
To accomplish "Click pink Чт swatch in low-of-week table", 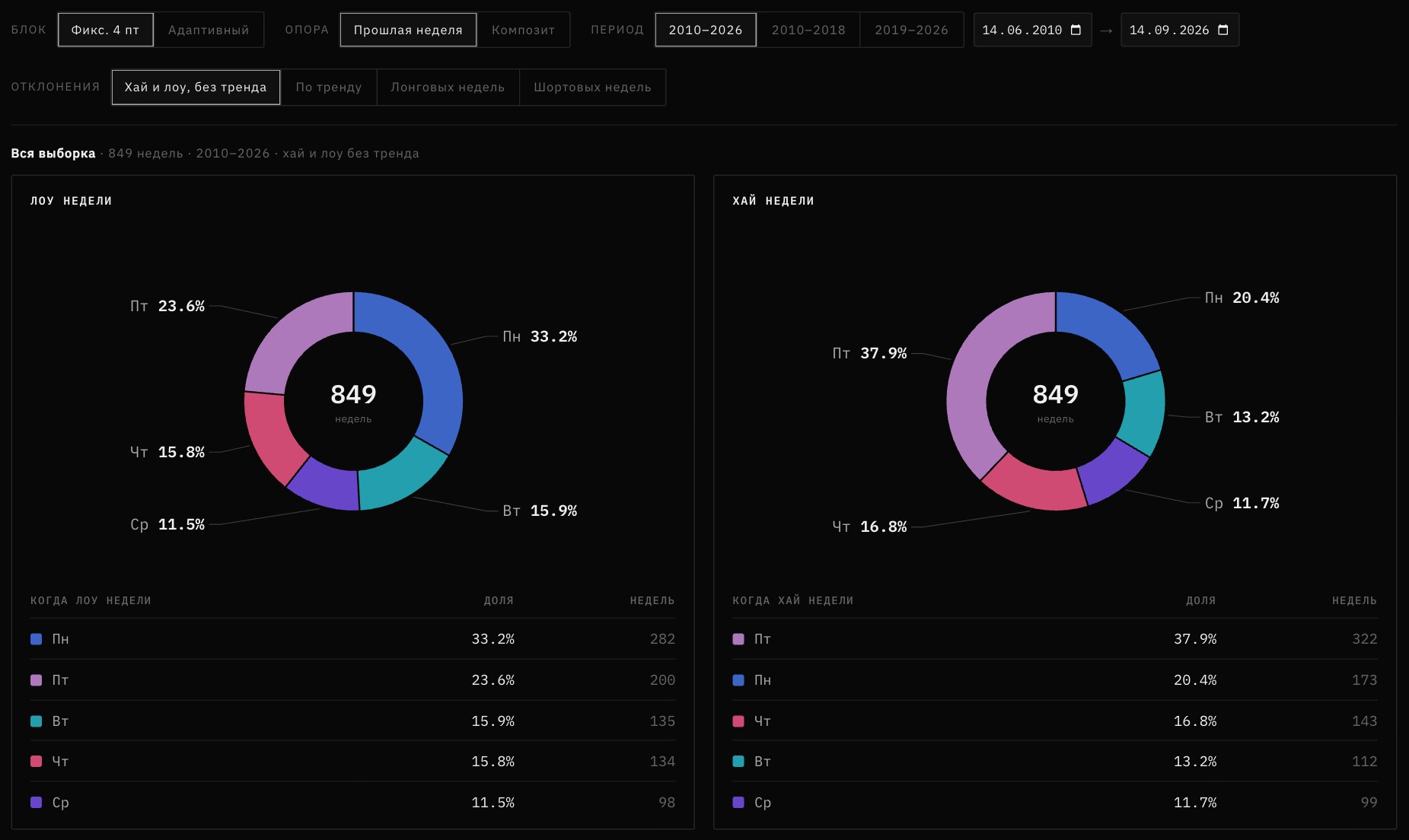I will click(36, 762).
